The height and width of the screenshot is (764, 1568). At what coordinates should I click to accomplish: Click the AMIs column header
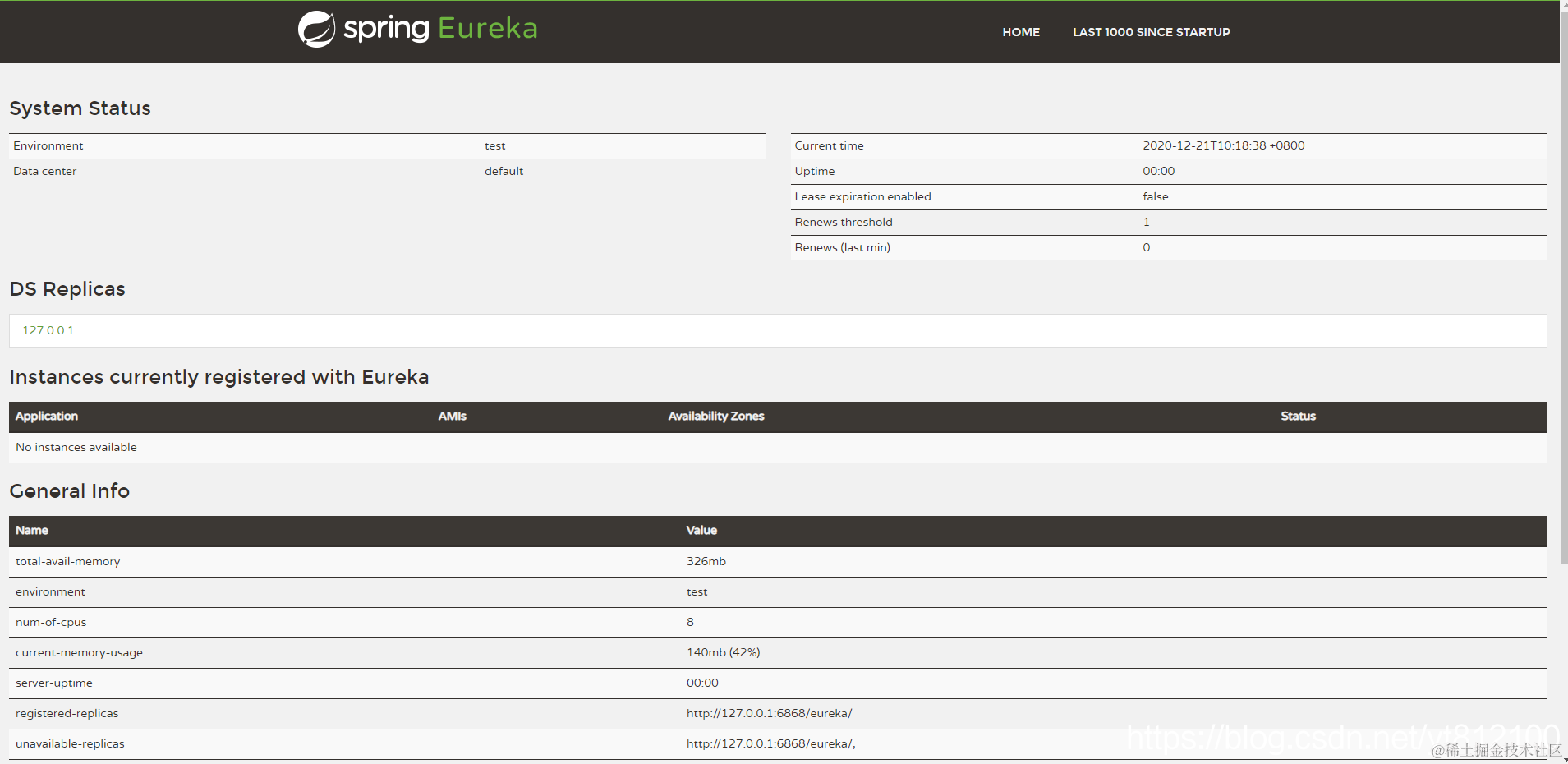(x=452, y=417)
